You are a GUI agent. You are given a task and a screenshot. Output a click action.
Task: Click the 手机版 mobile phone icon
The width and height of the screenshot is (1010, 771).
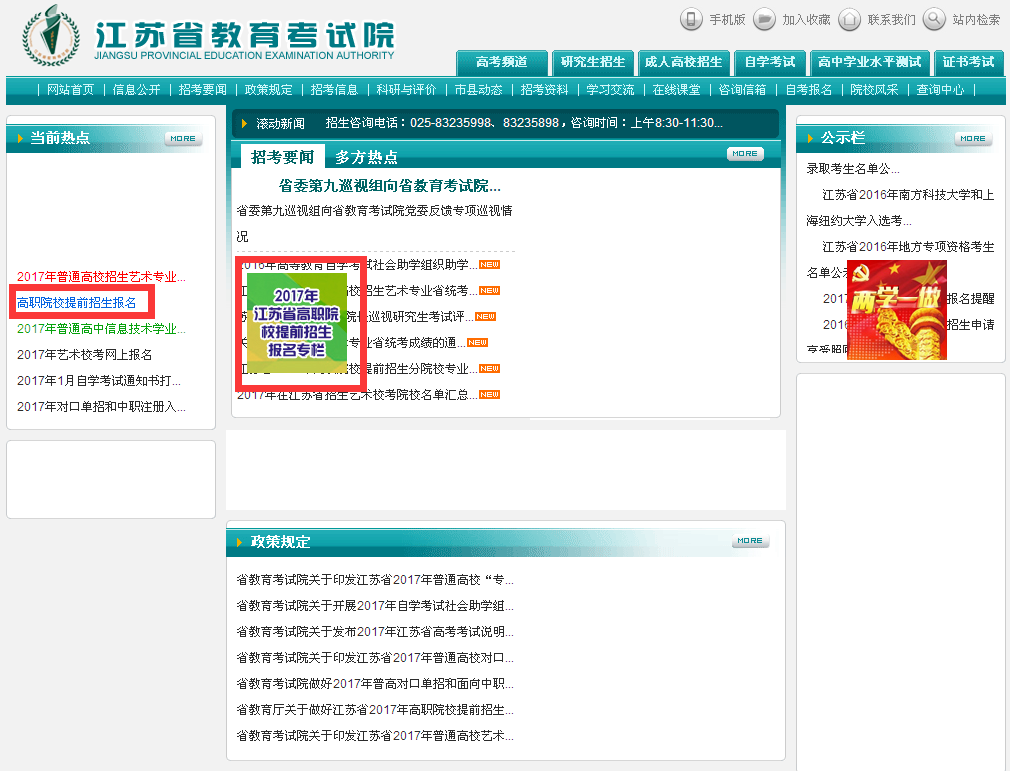point(691,19)
